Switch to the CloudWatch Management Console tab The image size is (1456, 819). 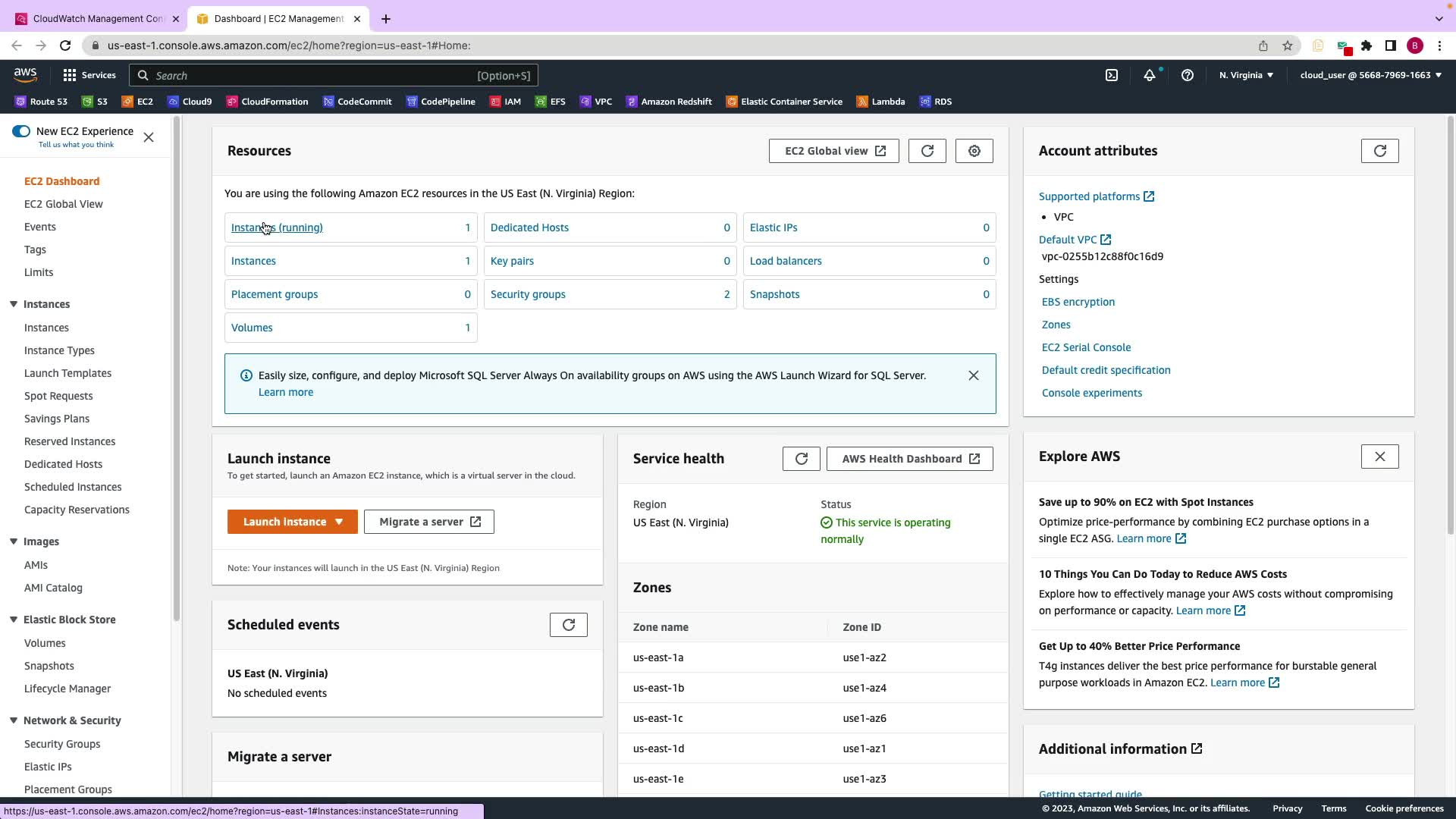point(97,18)
